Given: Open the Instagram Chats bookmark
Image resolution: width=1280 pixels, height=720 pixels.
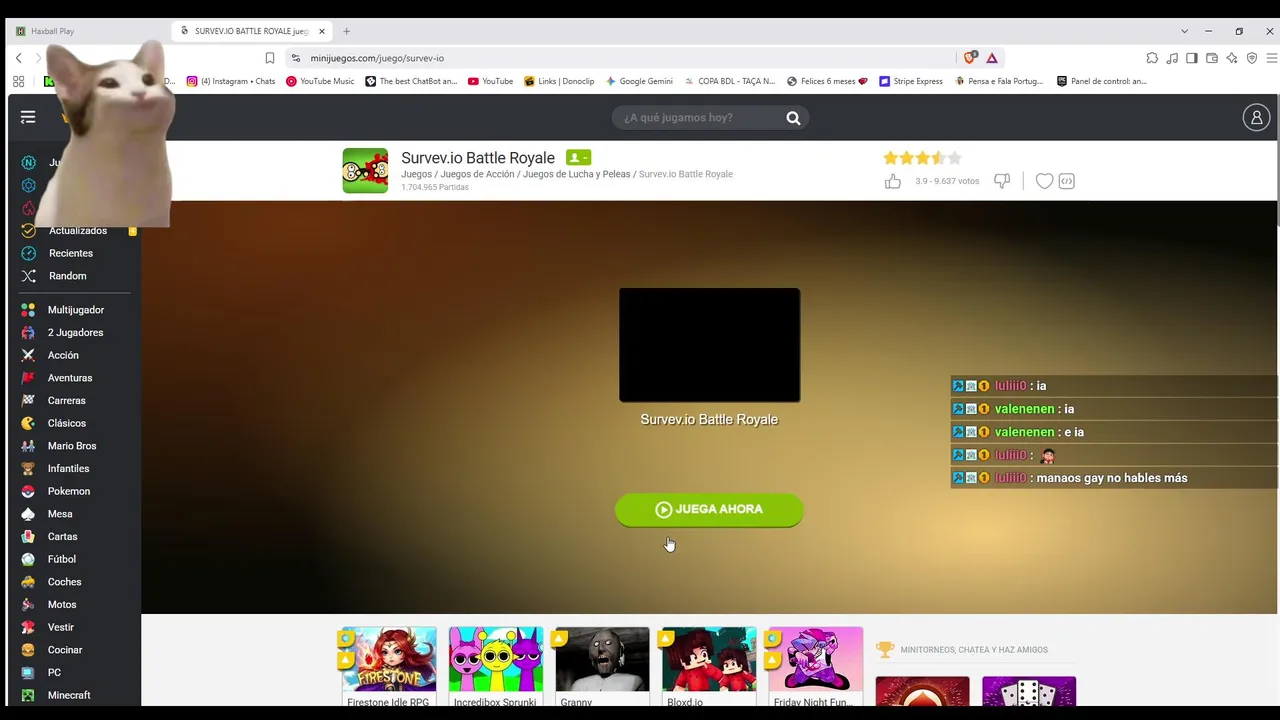Looking at the screenshot, I should 231,81.
